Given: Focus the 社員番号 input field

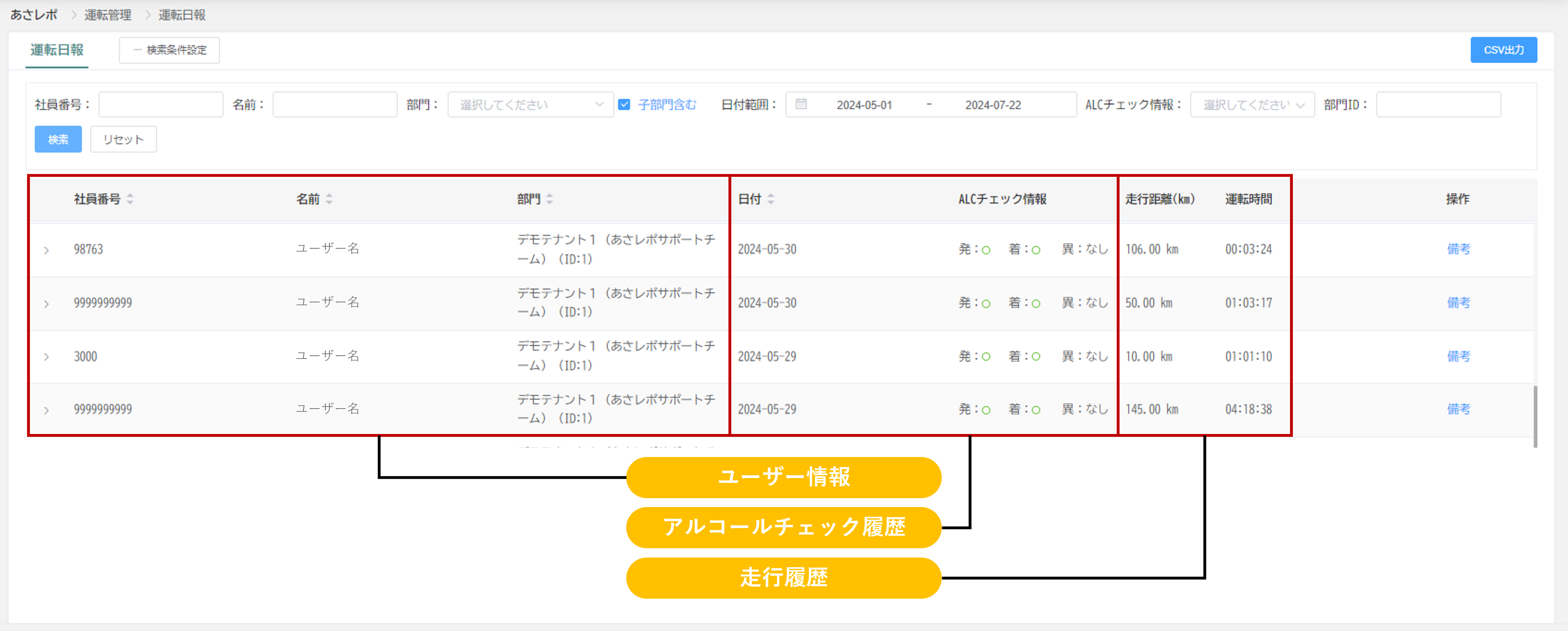Looking at the screenshot, I should (161, 105).
